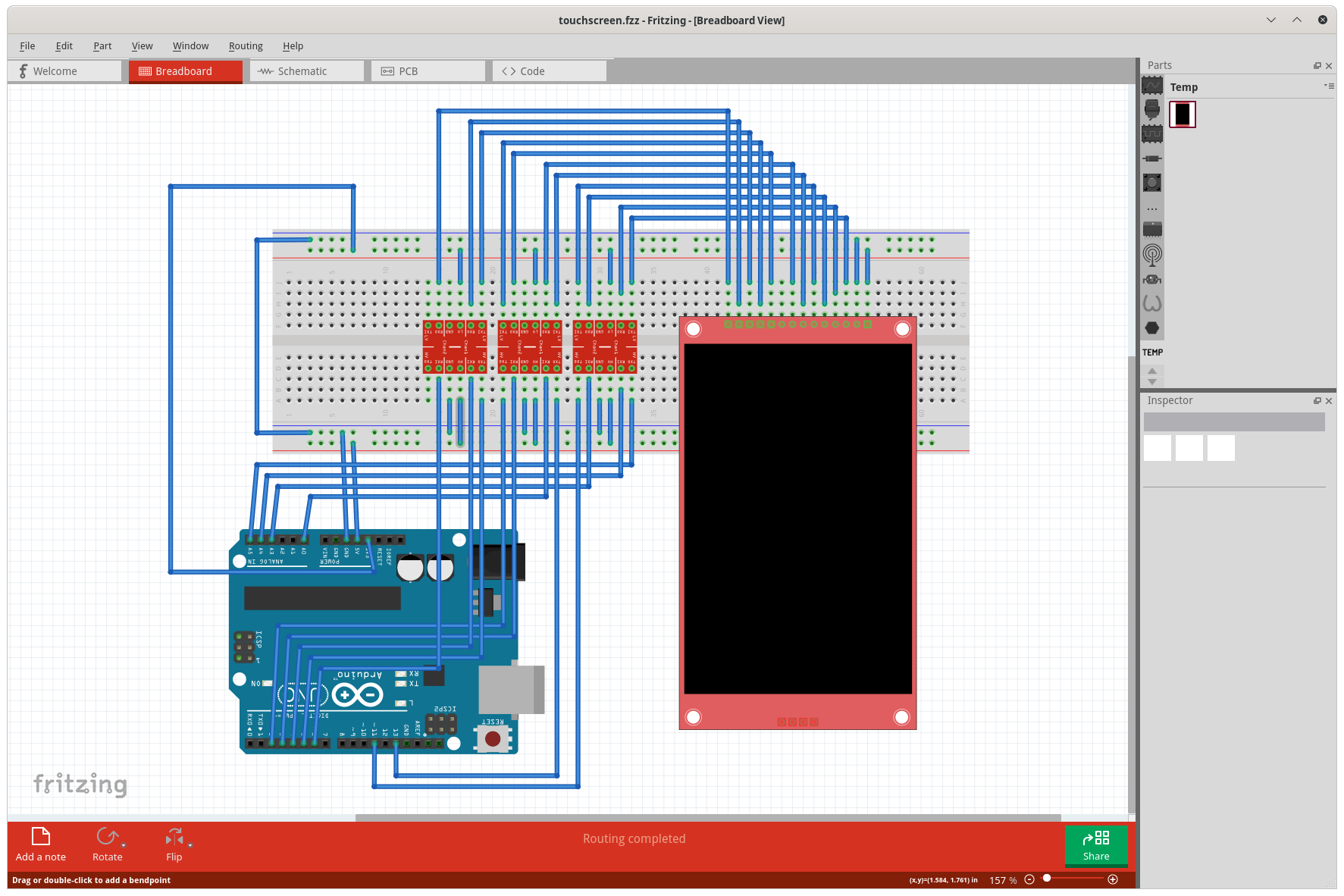
Task: Select the sine-wave Core parts bin icon
Action: click(1152, 85)
